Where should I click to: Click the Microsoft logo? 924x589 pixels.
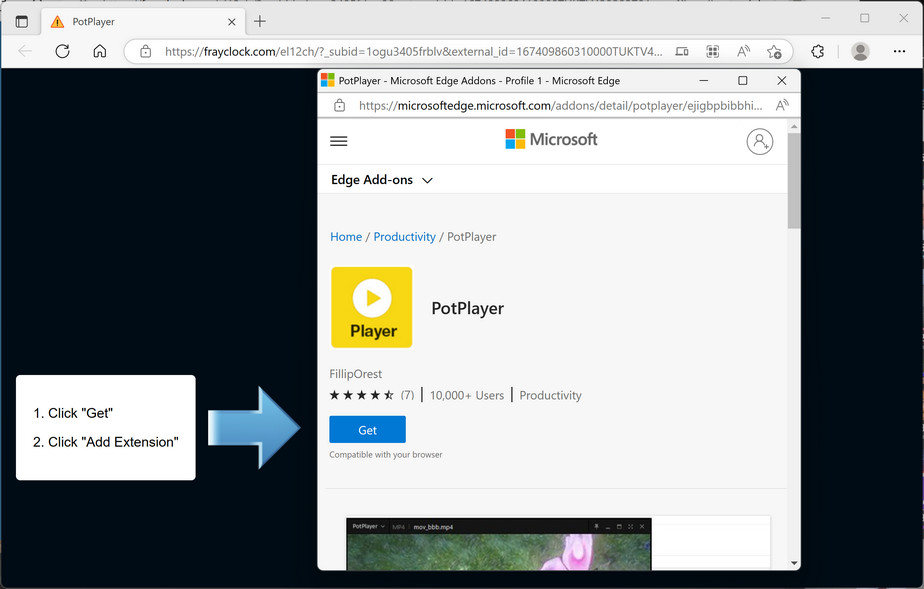click(551, 139)
